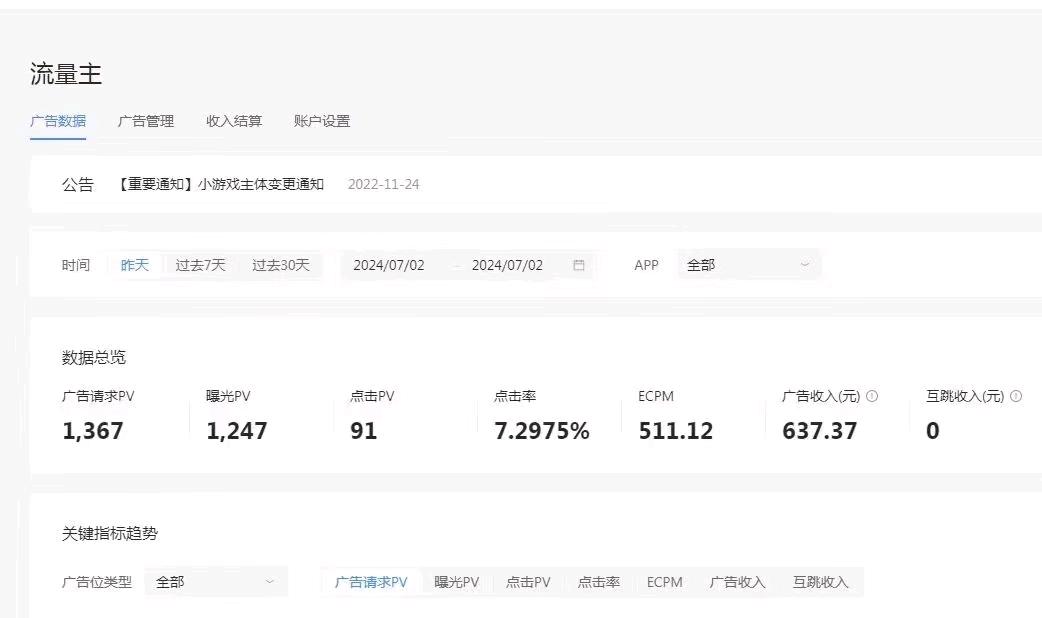1042x618 pixels.
Task: Click the 广告收入 value 637.37
Action: coord(819,431)
